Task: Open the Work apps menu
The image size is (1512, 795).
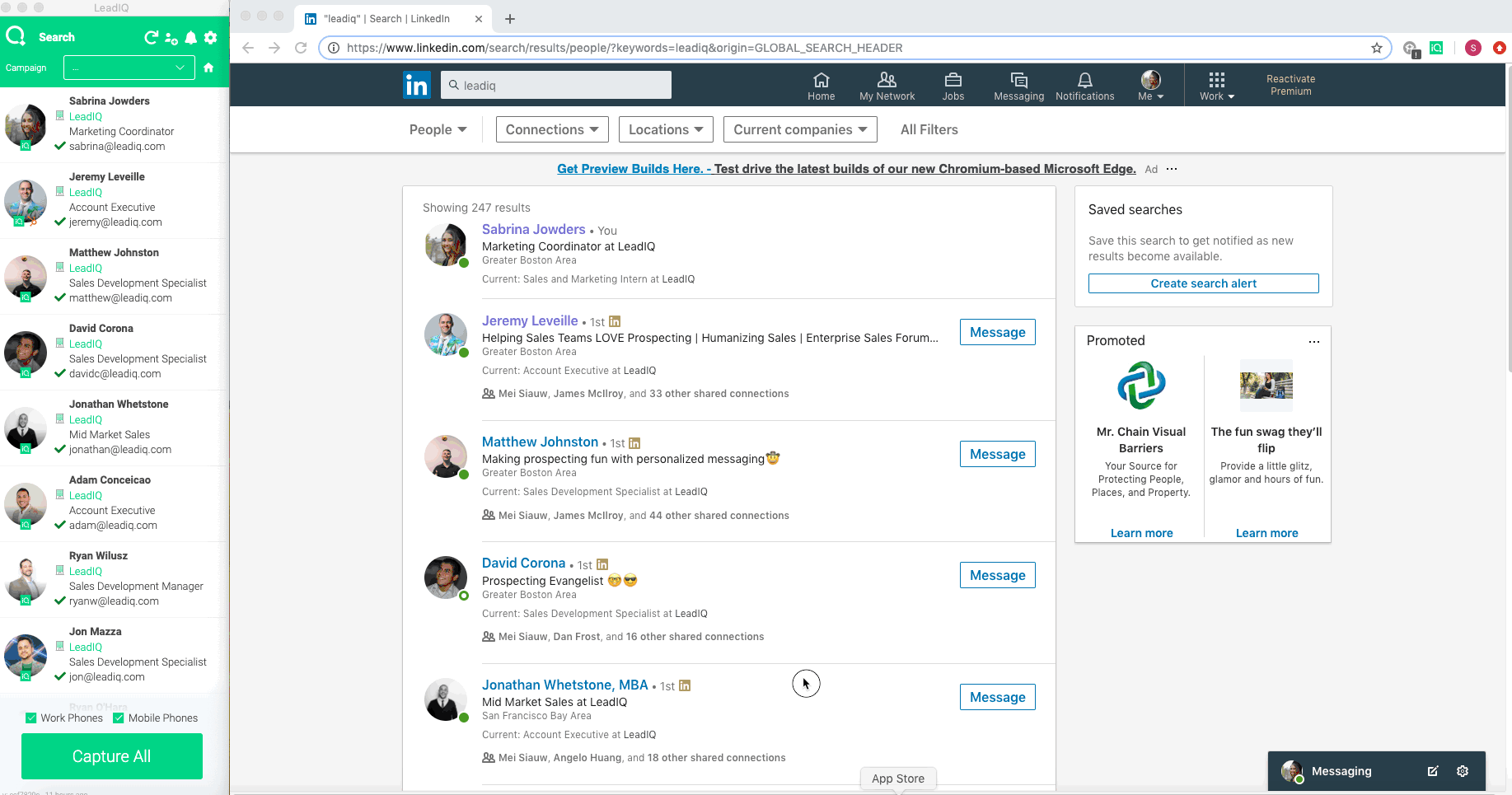Action: tap(1217, 86)
